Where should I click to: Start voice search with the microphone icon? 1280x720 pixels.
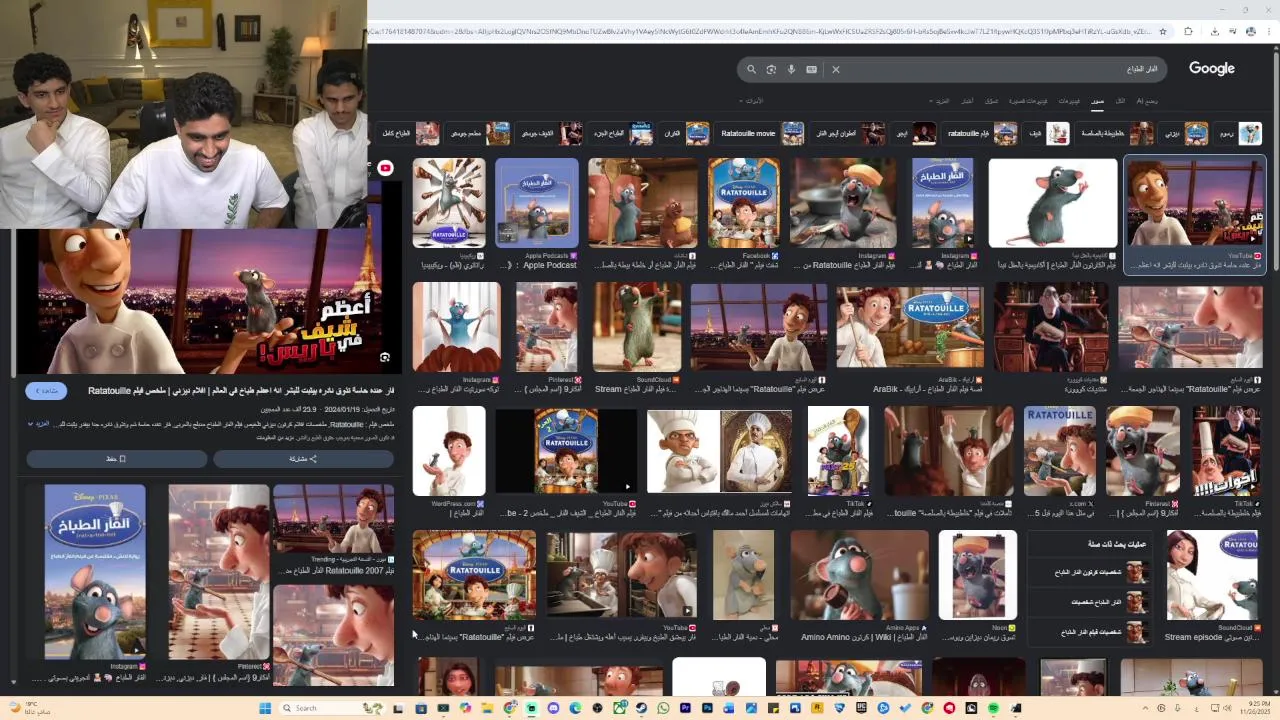pos(791,69)
